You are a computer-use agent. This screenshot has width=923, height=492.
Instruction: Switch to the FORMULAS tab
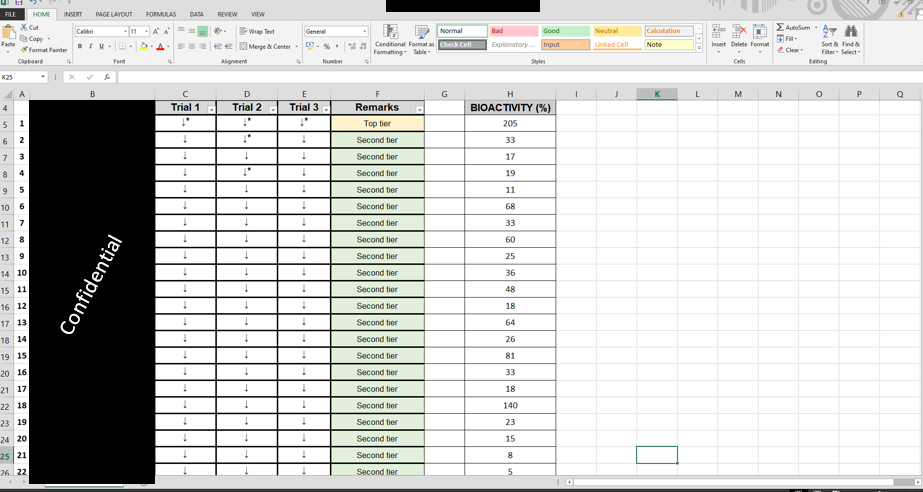161,14
